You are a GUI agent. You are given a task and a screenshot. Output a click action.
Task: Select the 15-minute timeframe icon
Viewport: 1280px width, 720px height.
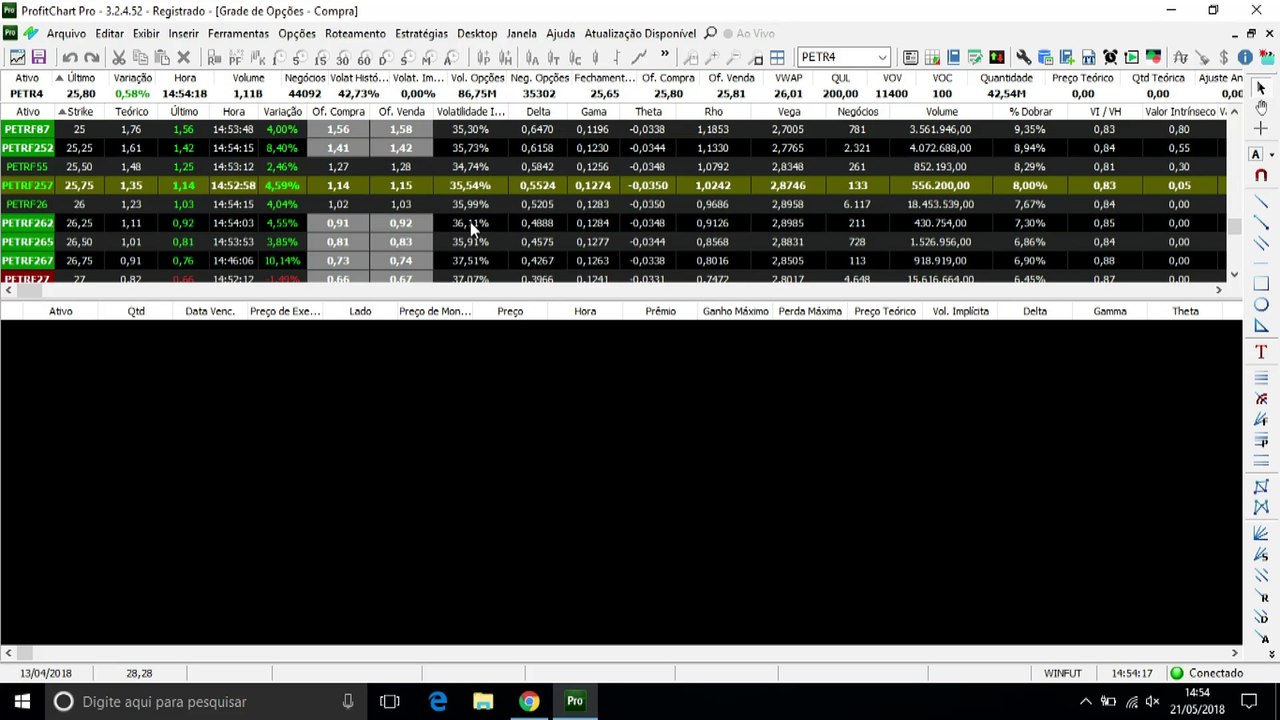click(320, 58)
